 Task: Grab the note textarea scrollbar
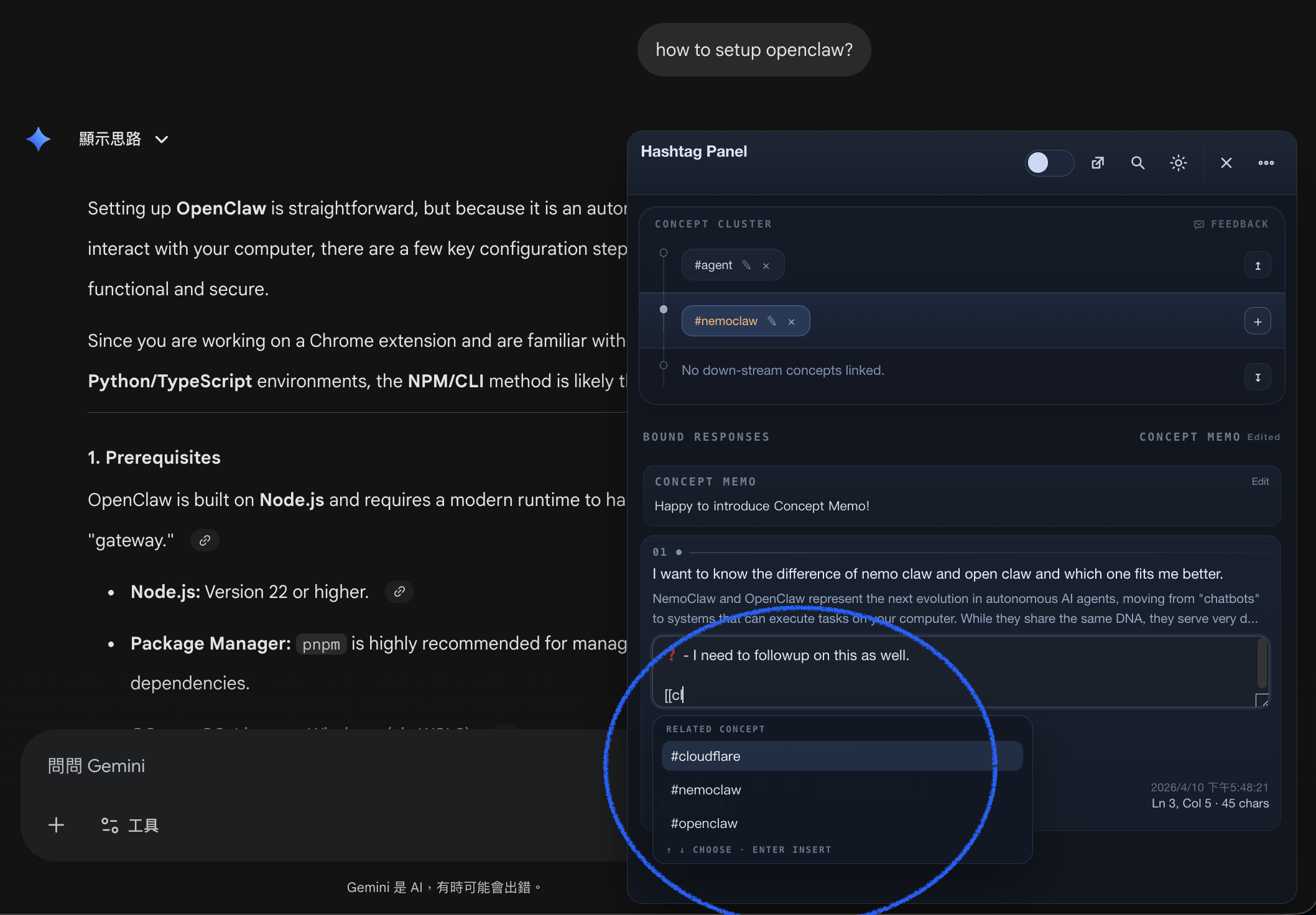tap(1262, 663)
